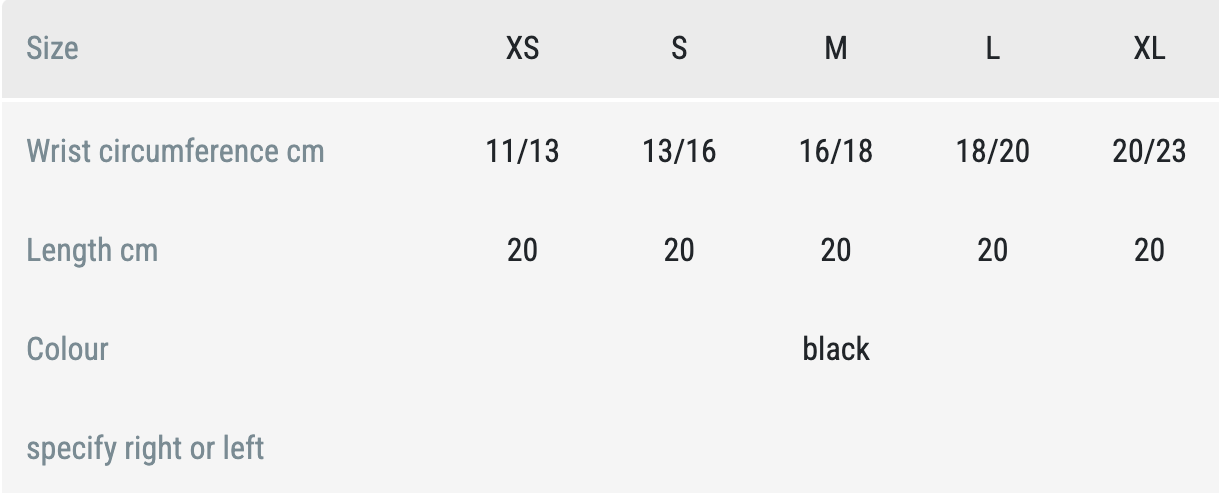The image size is (1219, 493).
Task: Click the XS size column header
Action: click(x=522, y=48)
